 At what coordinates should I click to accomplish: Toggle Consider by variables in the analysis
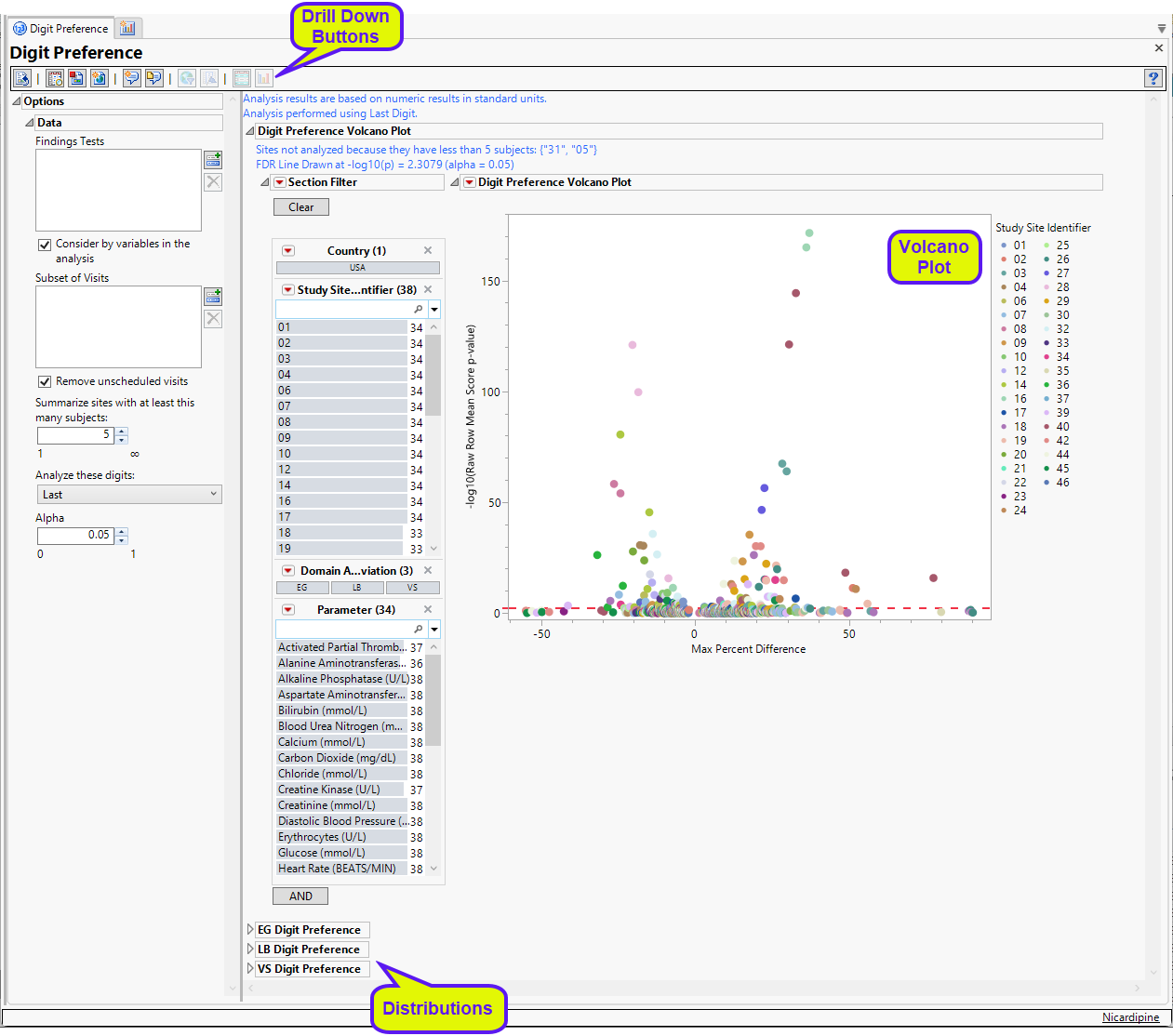[45, 245]
